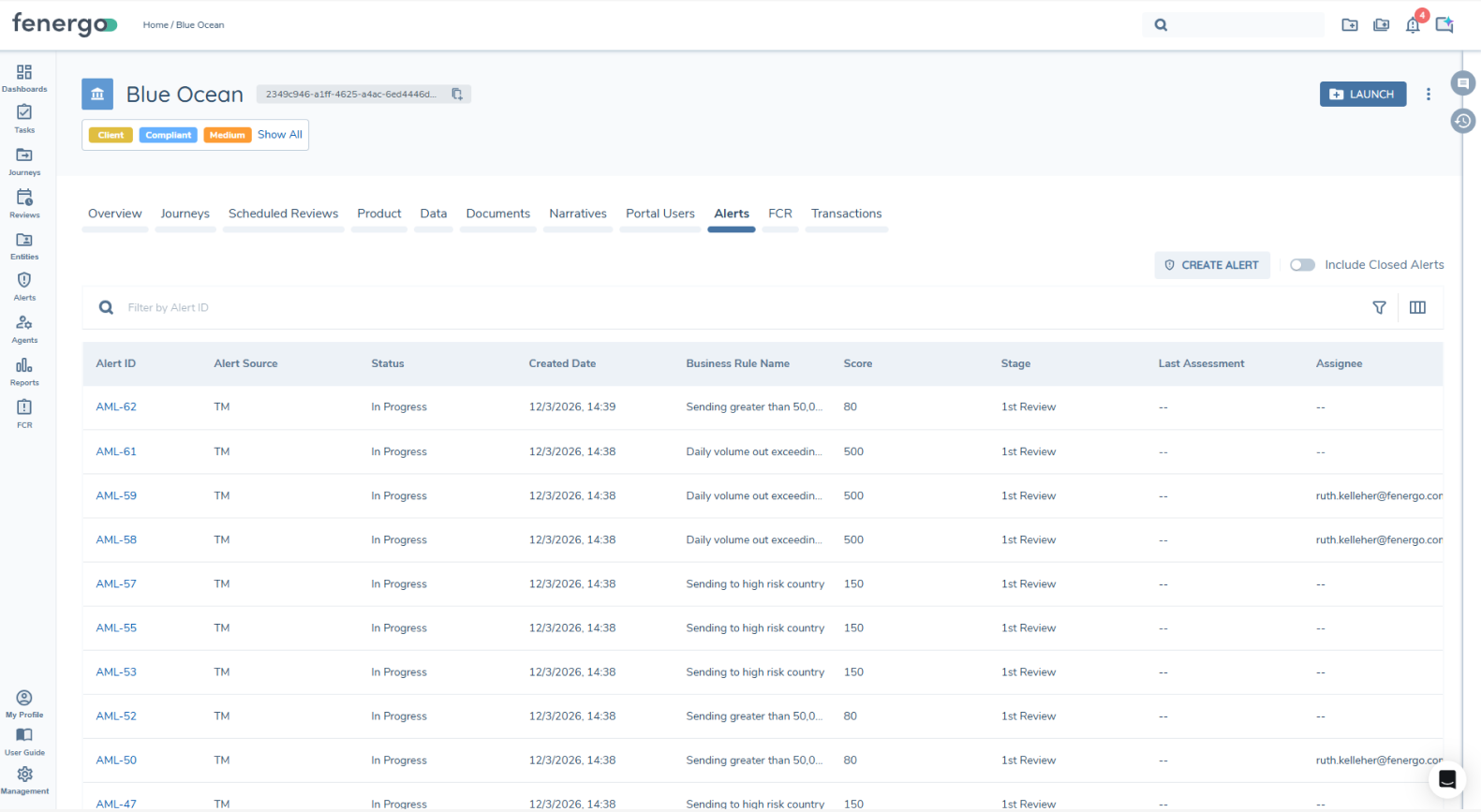
Task: Click the Create Alert button
Action: pos(1212,265)
